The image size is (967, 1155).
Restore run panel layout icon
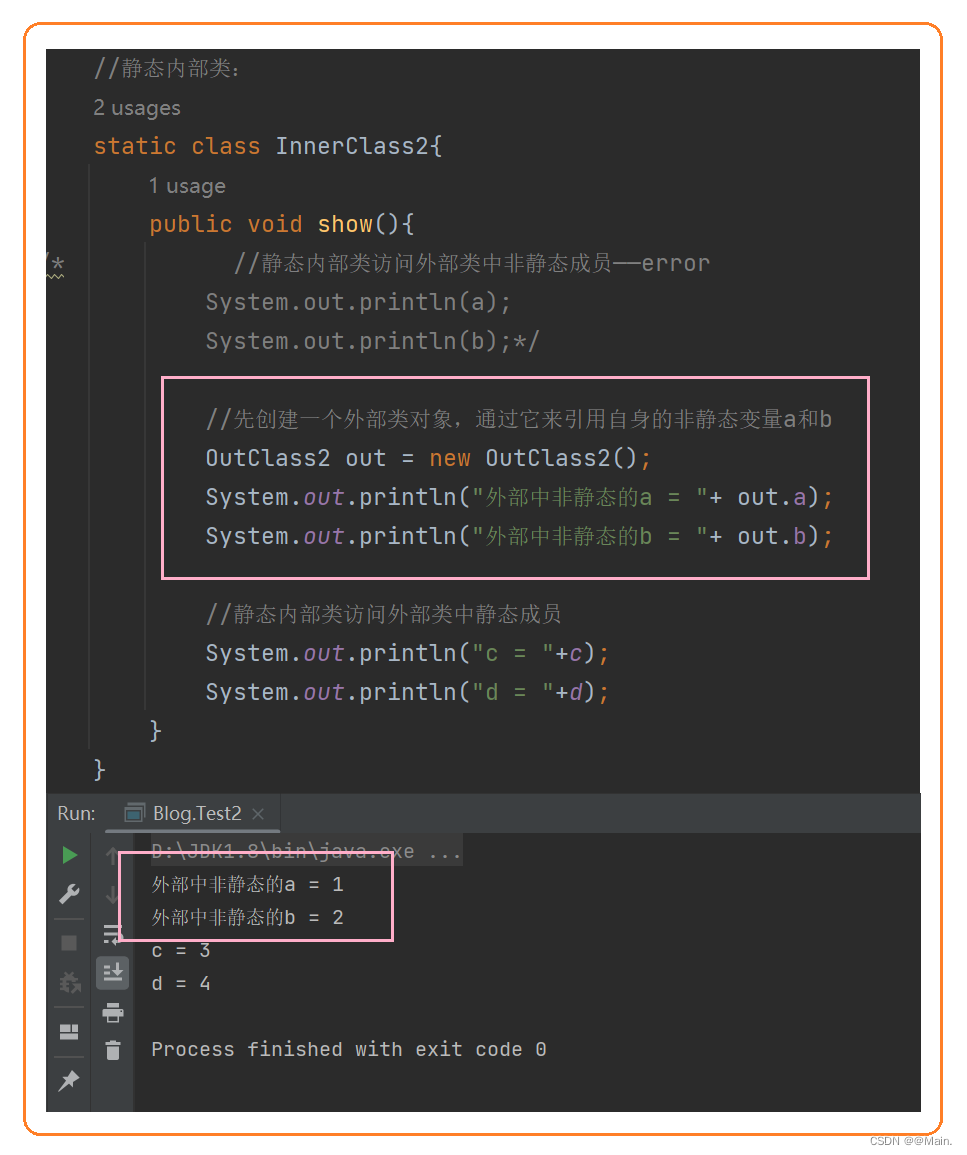click(69, 1031)
